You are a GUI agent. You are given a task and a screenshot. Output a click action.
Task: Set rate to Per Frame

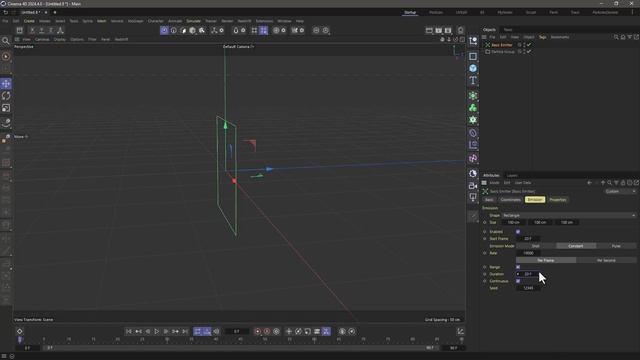pos(546,260)
